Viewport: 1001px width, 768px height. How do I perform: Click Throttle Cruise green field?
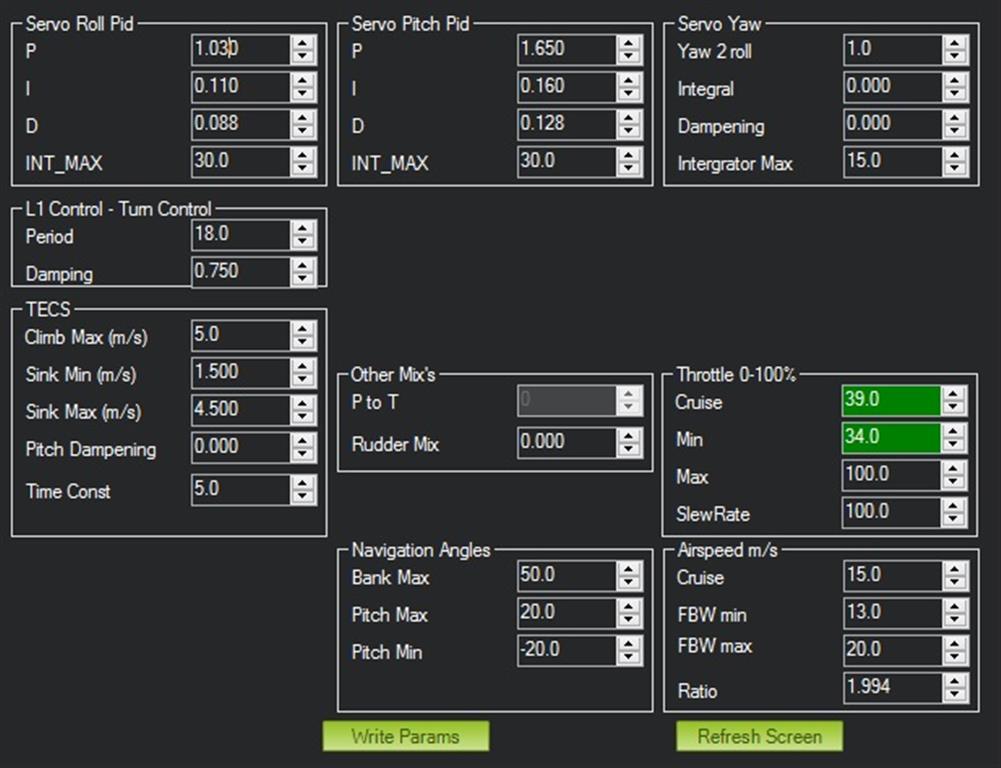[891, 401]
